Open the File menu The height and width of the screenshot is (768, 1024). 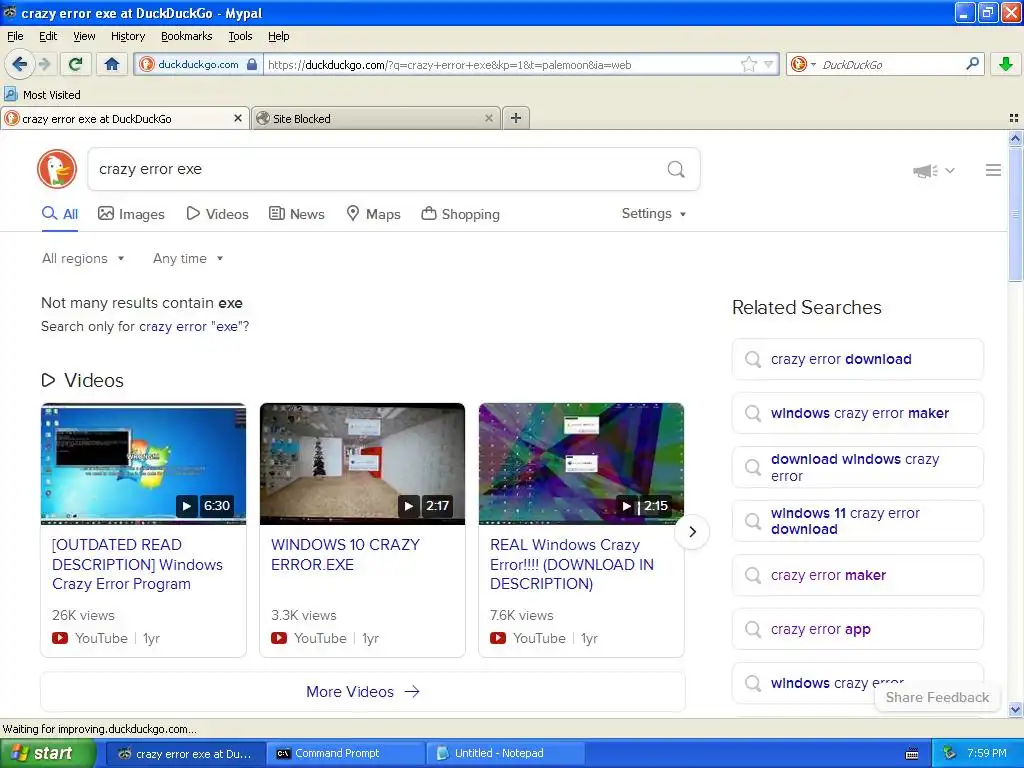point(15,36)
